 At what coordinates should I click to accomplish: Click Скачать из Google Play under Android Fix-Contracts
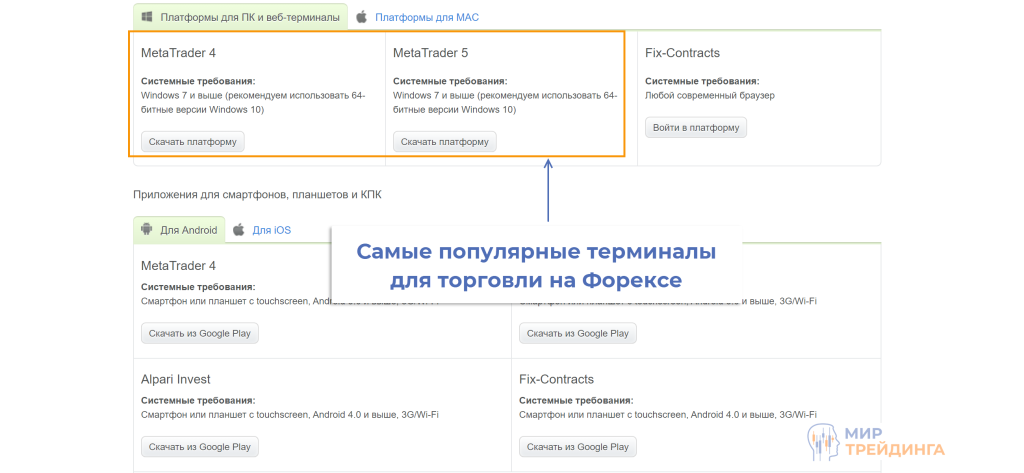[x=577, y=446]
